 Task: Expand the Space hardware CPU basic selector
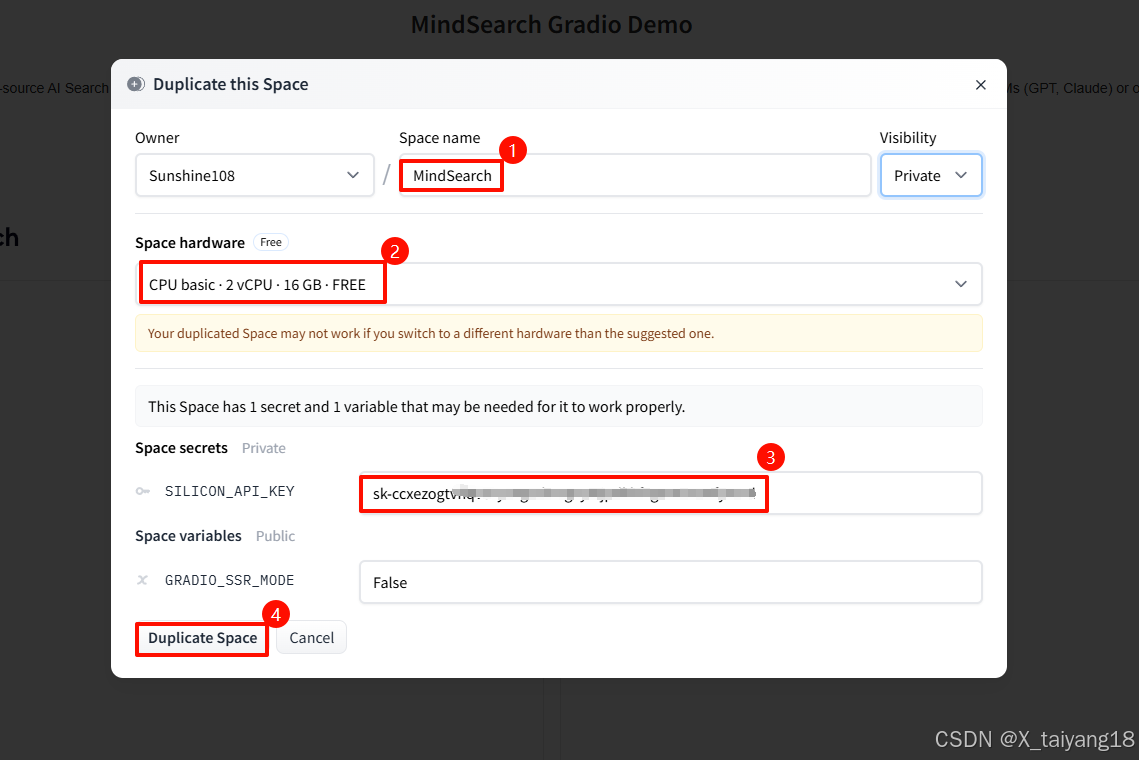(x=559, y=284)
